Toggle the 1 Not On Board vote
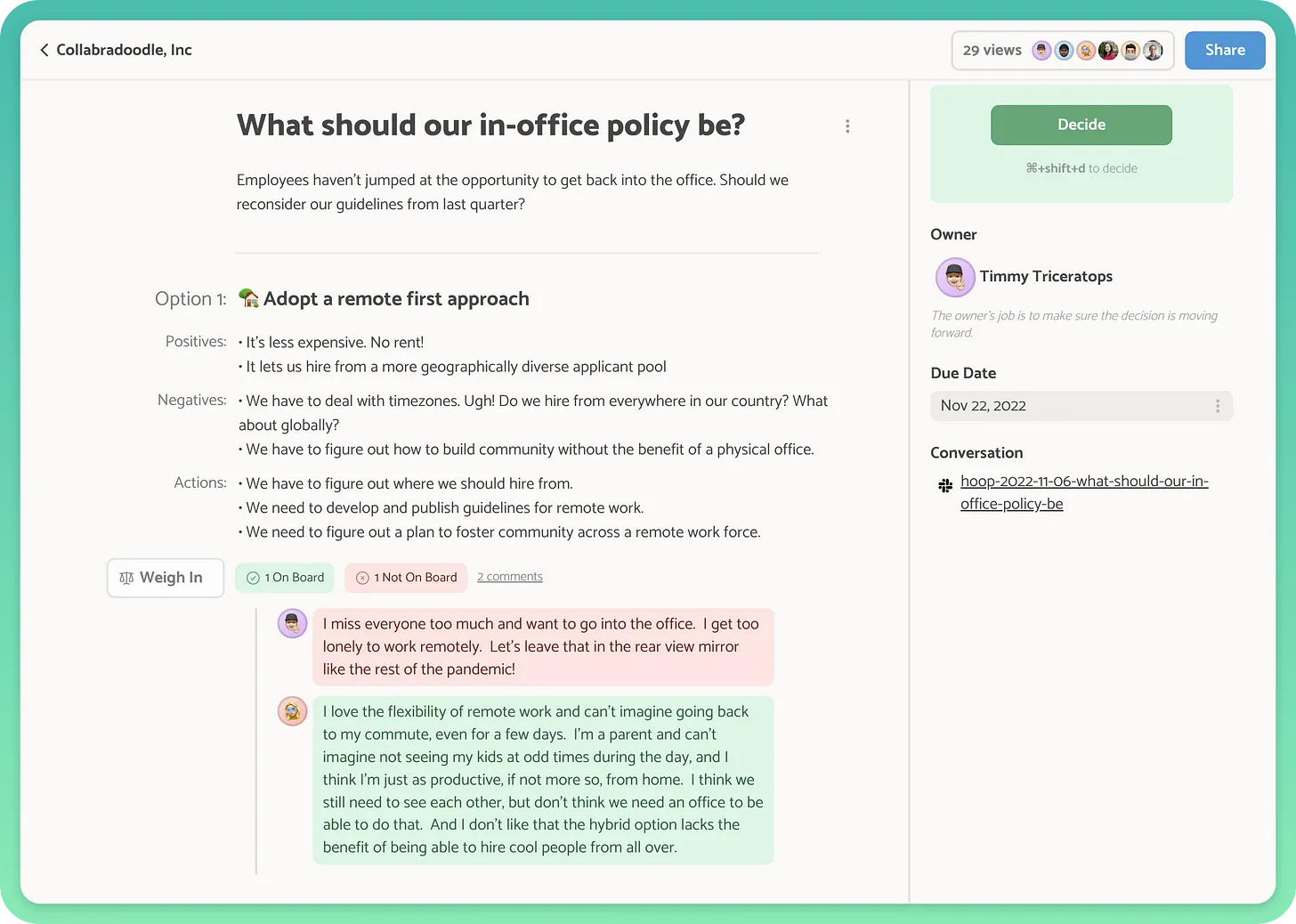The width and height of the screenshot is (1296, 924). click(x=406, y=578)
